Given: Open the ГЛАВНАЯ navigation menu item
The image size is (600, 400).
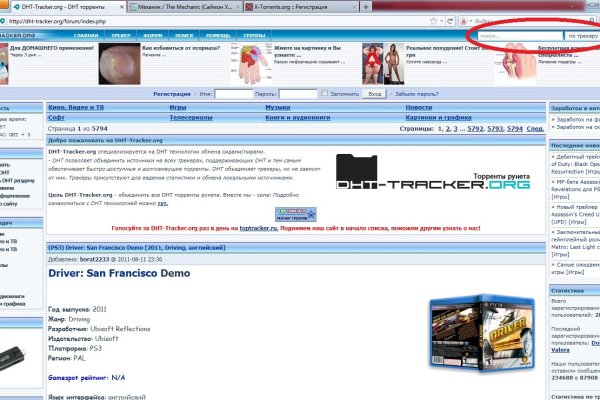Looking at the screenshot, I should (86, 36).
